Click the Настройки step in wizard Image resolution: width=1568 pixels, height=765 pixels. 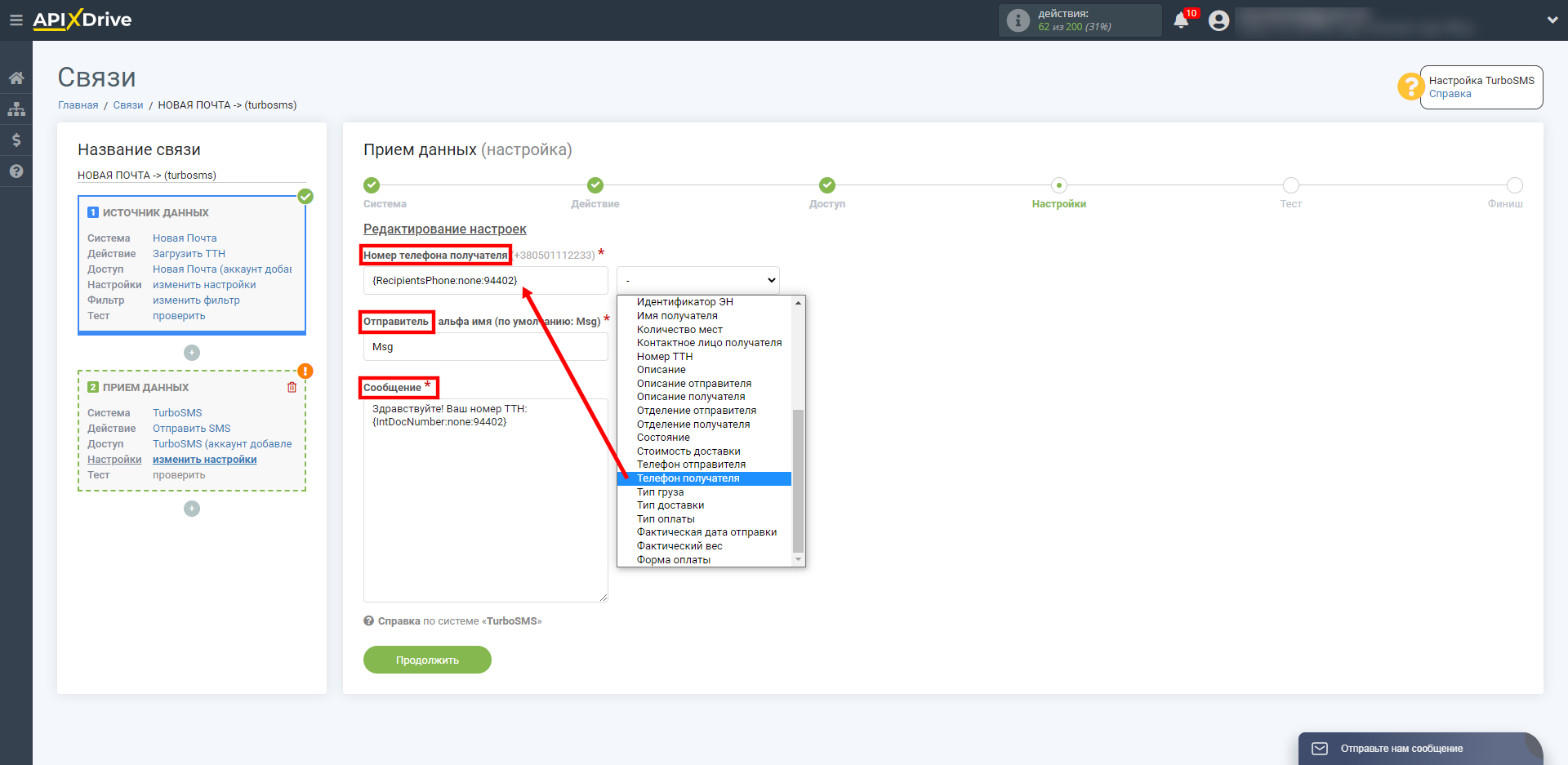tap(1059, 185)
